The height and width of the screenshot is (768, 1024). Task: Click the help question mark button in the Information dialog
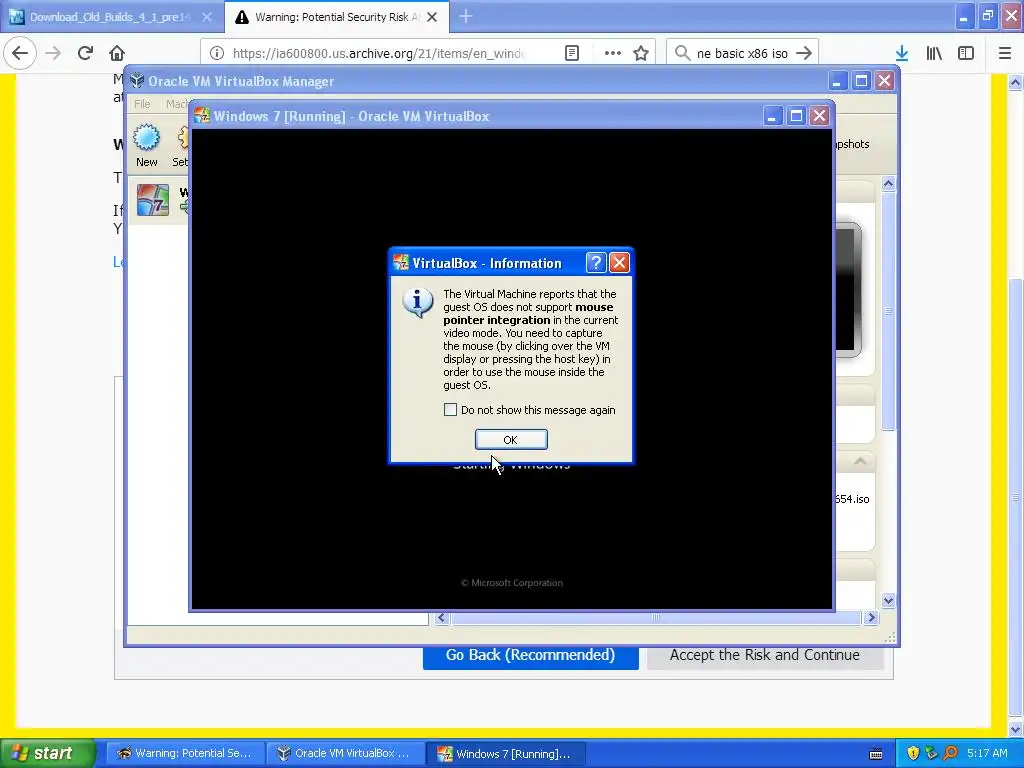tap(596, 263)
